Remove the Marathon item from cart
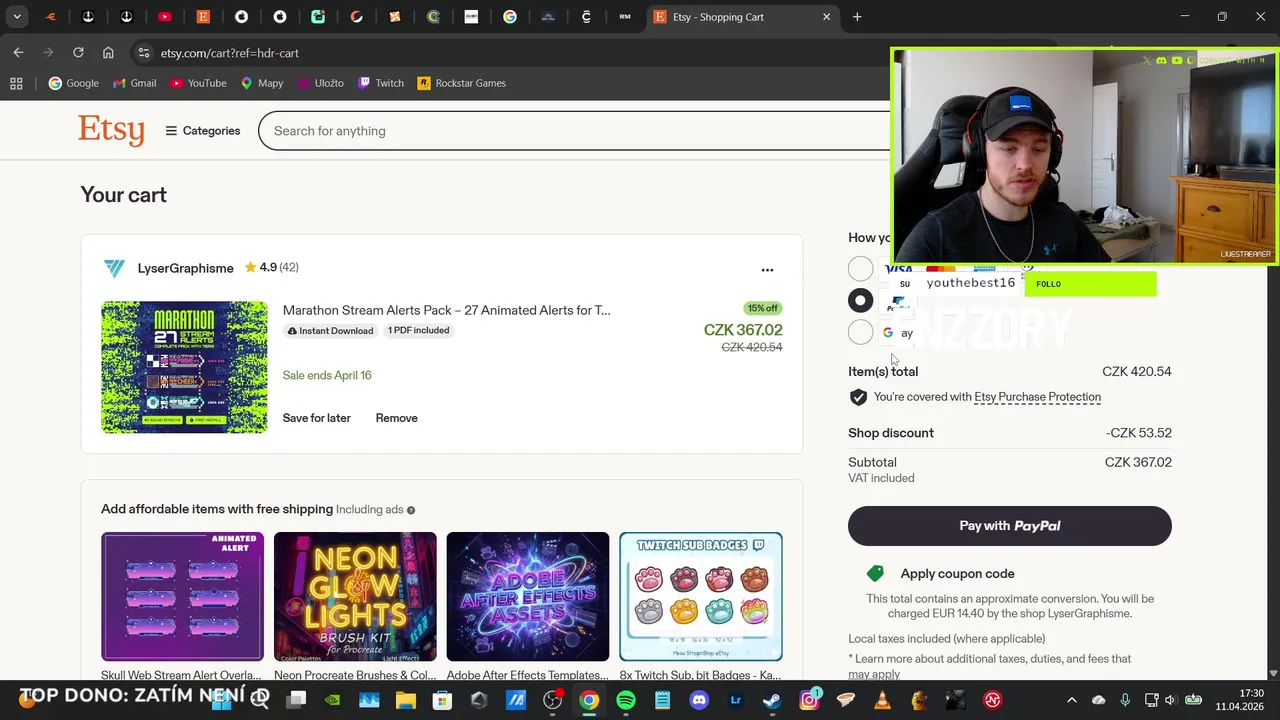1280x720 pixels. point(396,418)
